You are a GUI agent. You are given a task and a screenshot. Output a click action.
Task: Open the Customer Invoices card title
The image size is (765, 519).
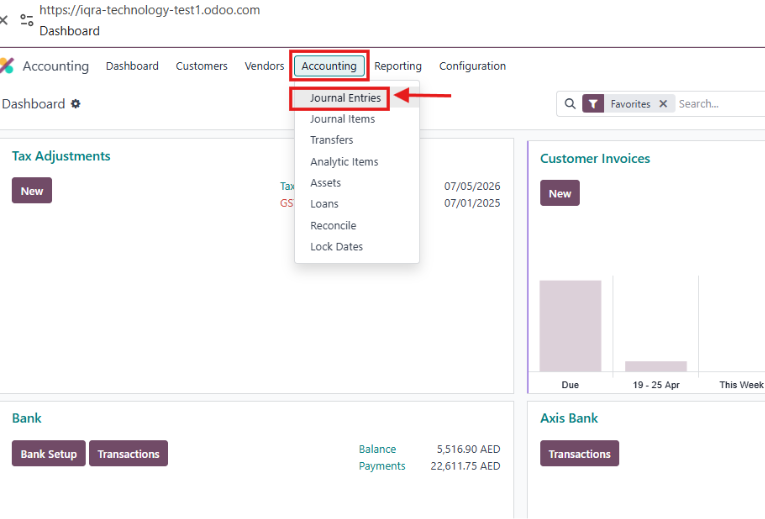(x=595, y=159)
